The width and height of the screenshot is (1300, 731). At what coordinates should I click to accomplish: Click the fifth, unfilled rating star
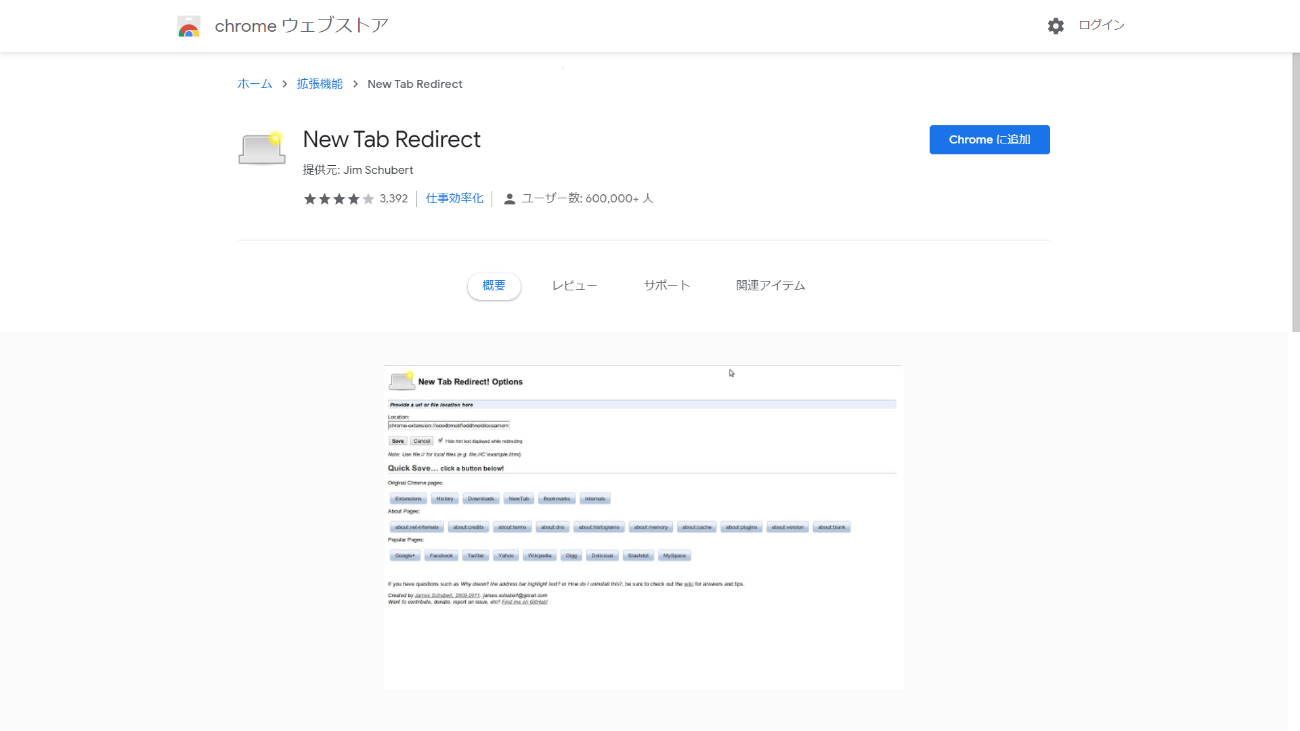pos(366,198)
